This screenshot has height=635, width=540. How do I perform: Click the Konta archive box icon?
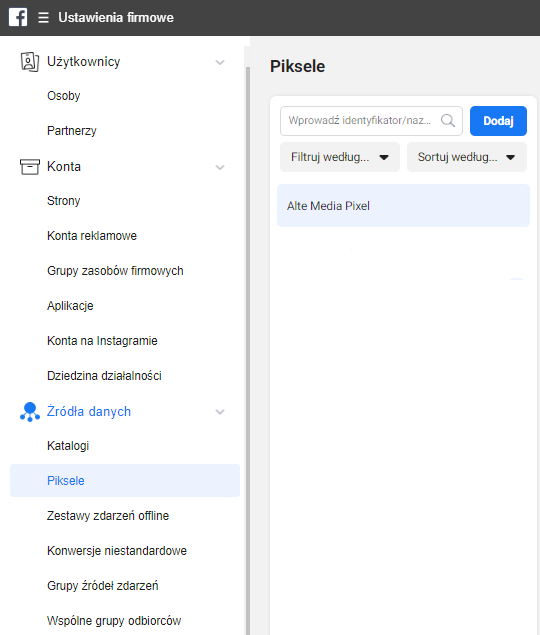[x=30, y=167]
